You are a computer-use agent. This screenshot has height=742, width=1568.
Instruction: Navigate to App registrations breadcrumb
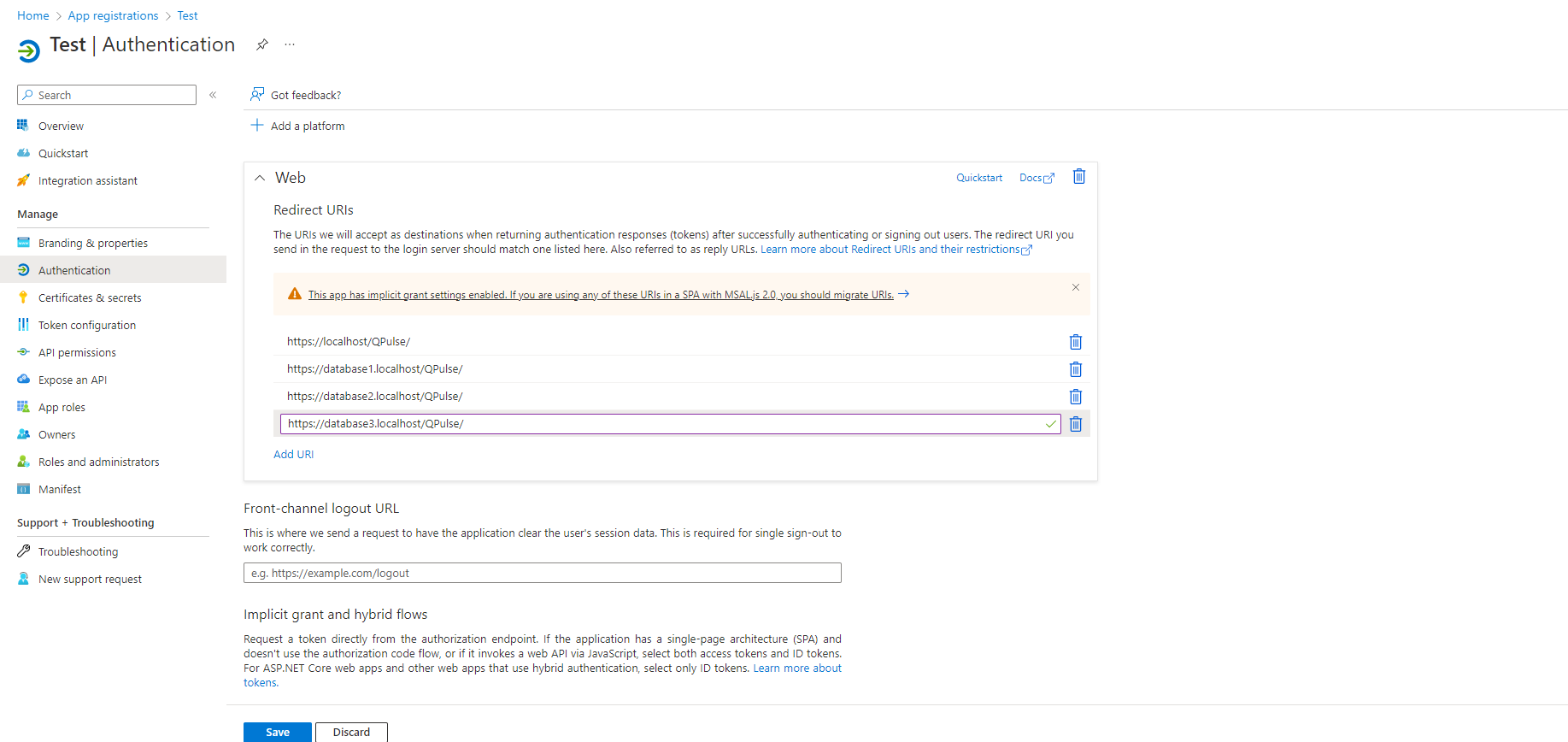pos(113,15)
